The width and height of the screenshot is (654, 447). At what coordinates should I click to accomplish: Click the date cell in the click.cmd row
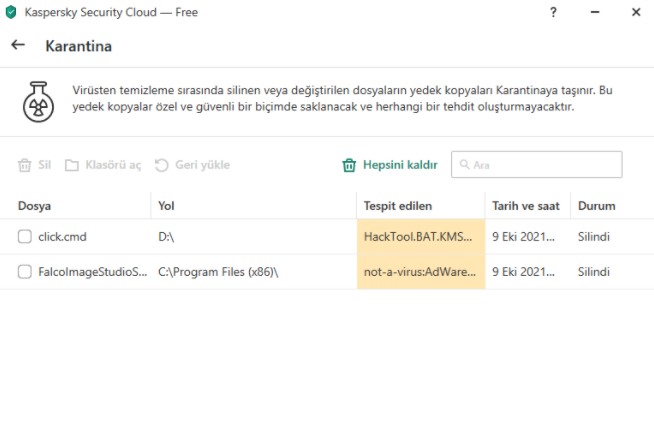click(523, 236)
